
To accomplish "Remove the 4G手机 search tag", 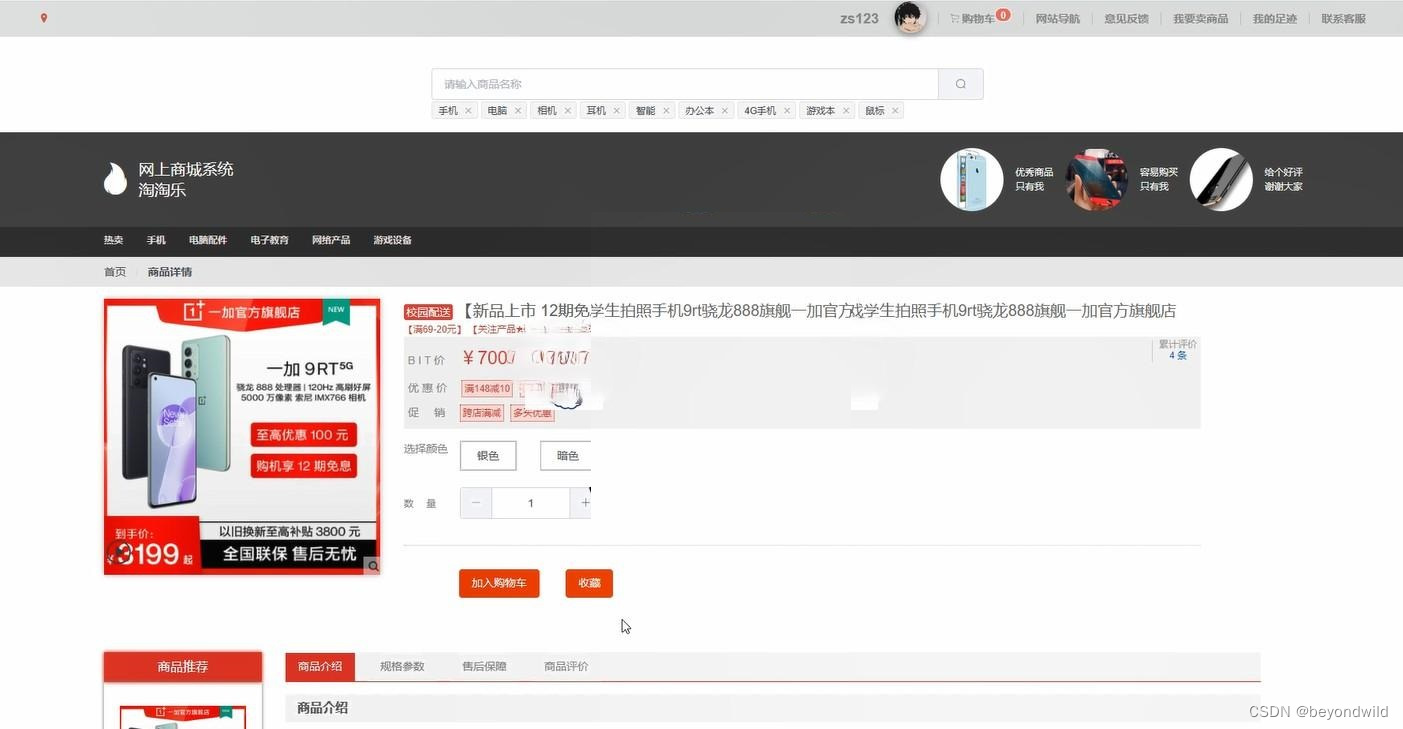I will coord(787,111).
